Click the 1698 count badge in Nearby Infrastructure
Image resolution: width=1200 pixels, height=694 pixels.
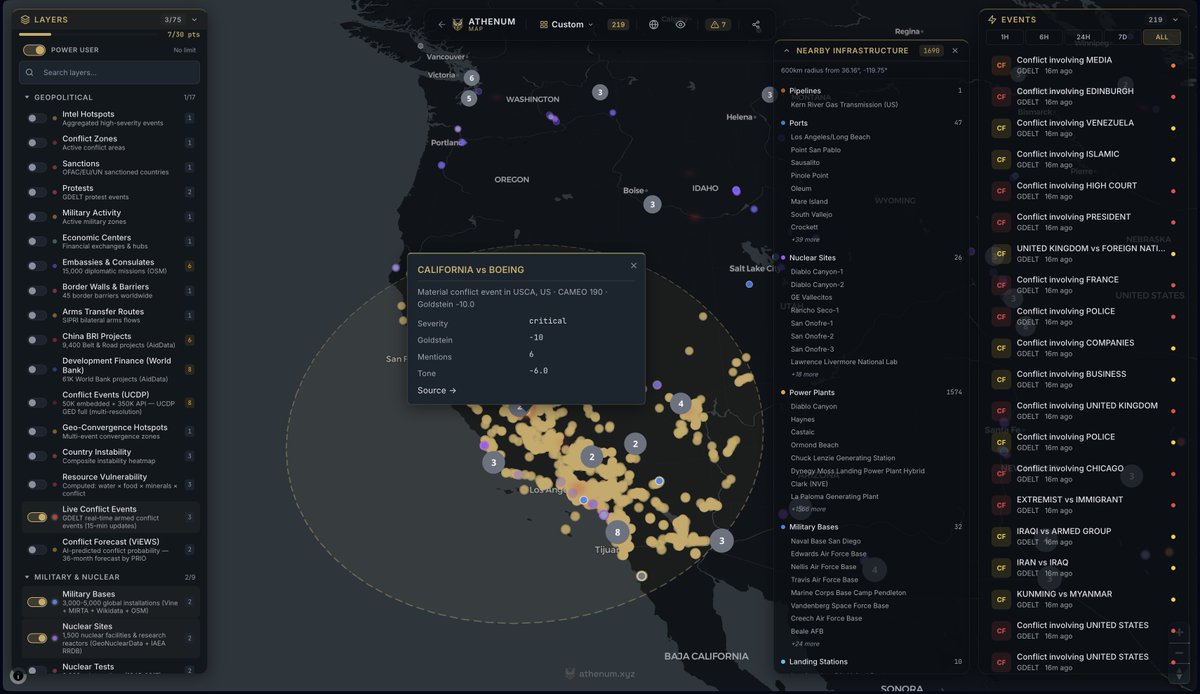click(x=931, y=50)
